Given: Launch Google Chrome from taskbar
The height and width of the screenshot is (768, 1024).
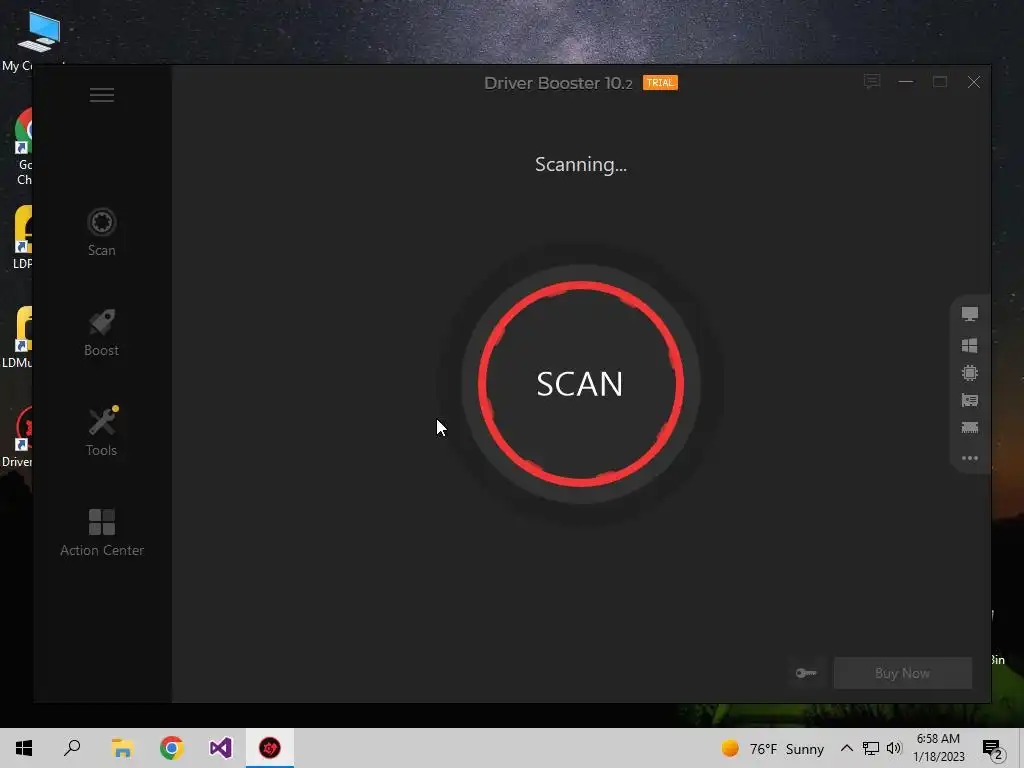Looking at the screenshot, I should (x=172, y=748).
